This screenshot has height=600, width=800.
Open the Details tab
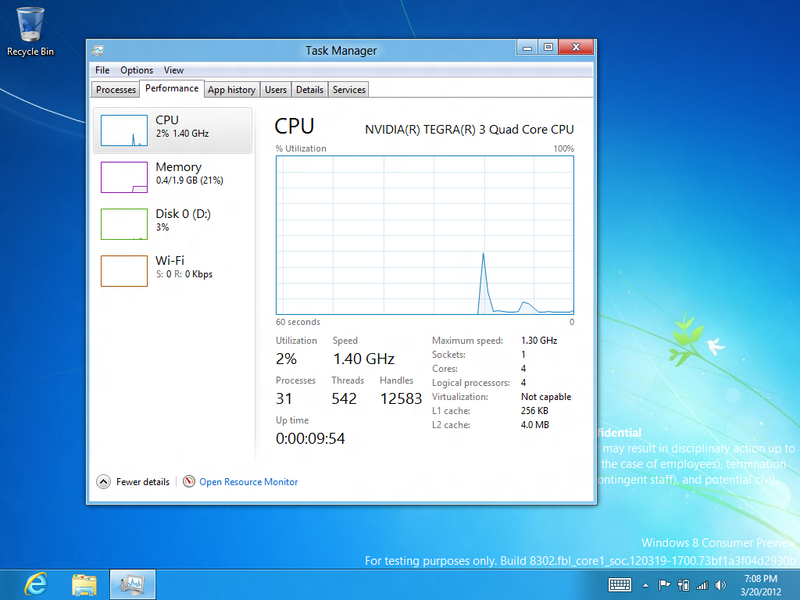tap(310, 89)
